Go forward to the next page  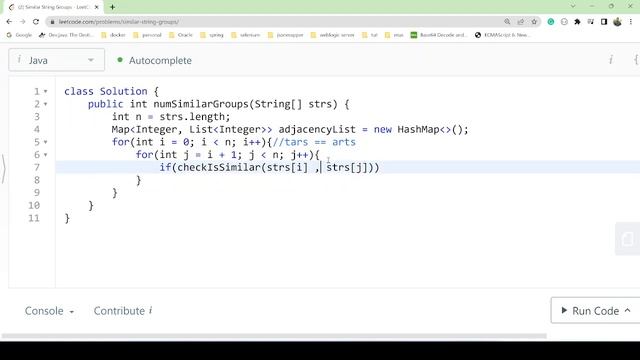coord(22,22)
